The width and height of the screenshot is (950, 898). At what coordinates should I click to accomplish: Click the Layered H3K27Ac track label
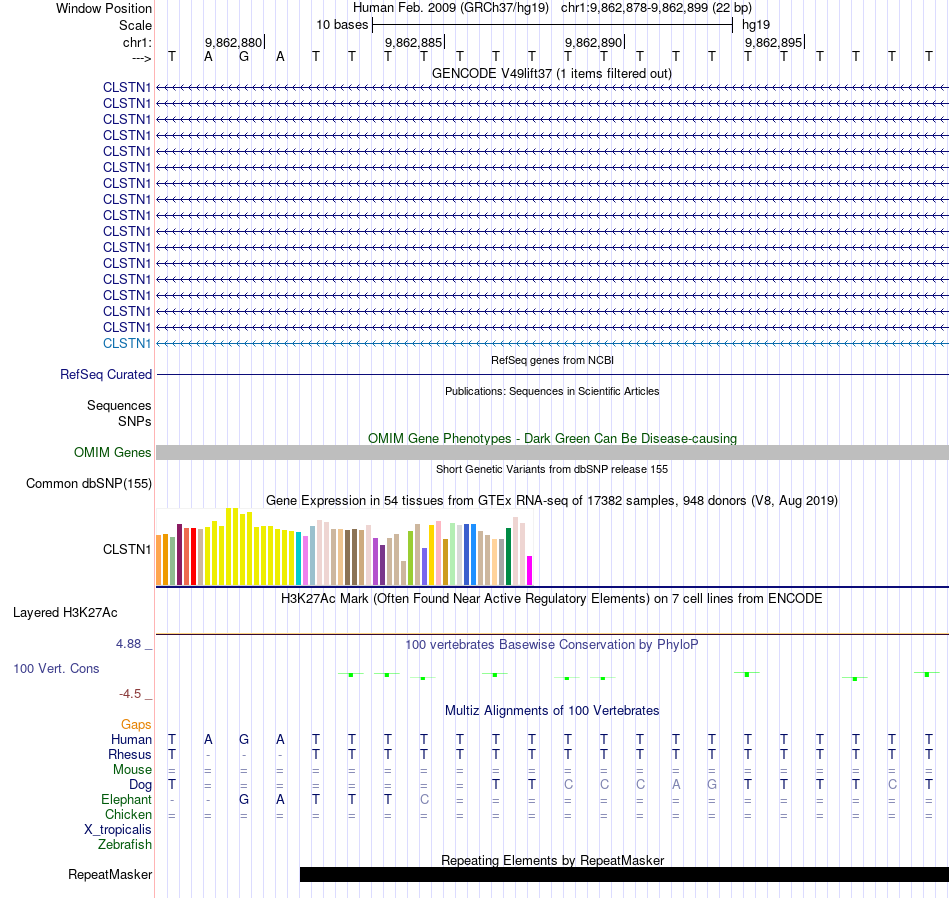65,613
